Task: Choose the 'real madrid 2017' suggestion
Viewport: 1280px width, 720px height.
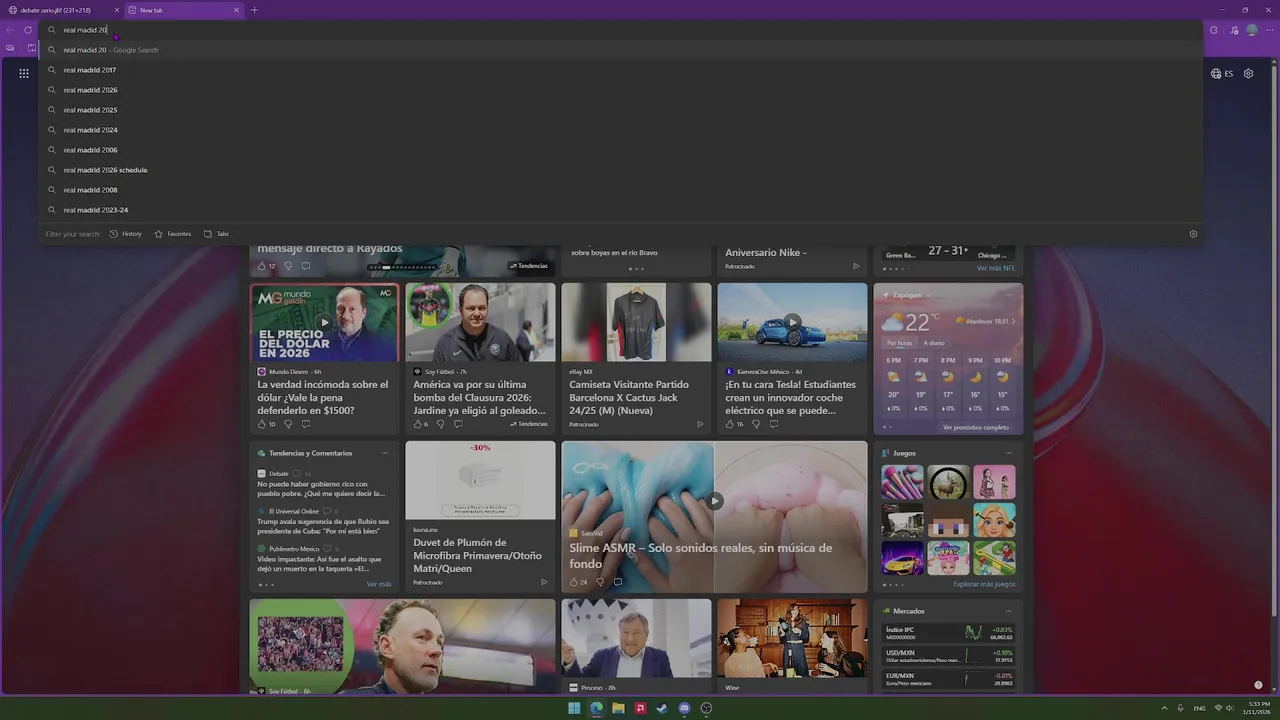Action: pyautogui.click(x=620, y=70)
